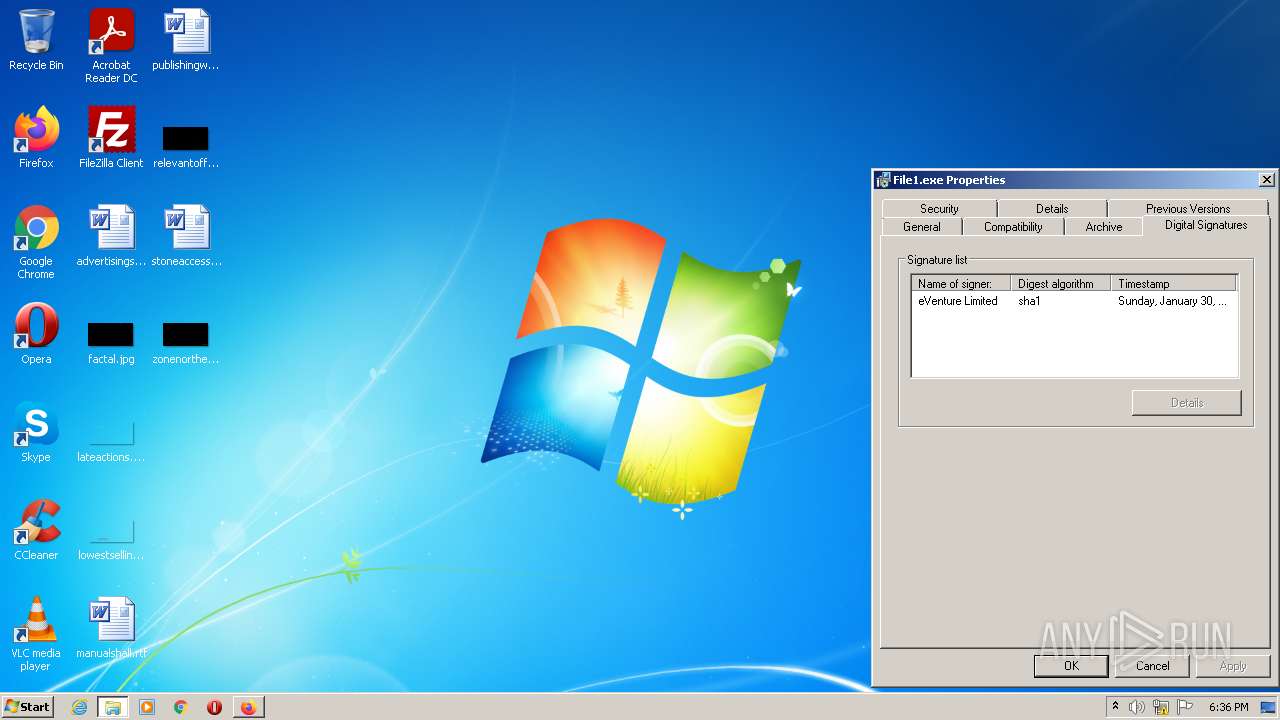
Task: Launch the FileZilla Client shortcut
Action: point(111,138)
